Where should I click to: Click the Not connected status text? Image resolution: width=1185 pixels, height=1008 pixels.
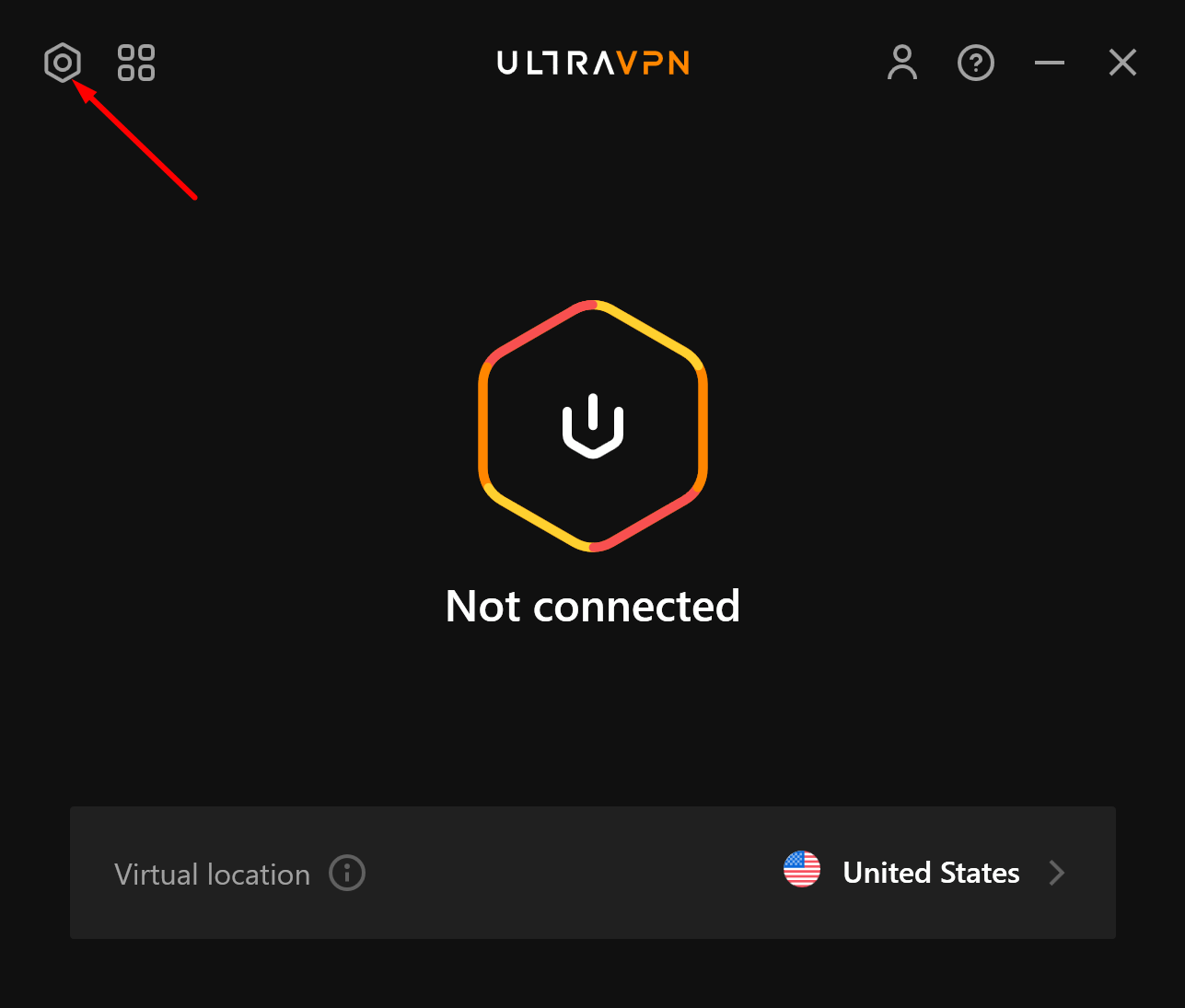(593, 606)
